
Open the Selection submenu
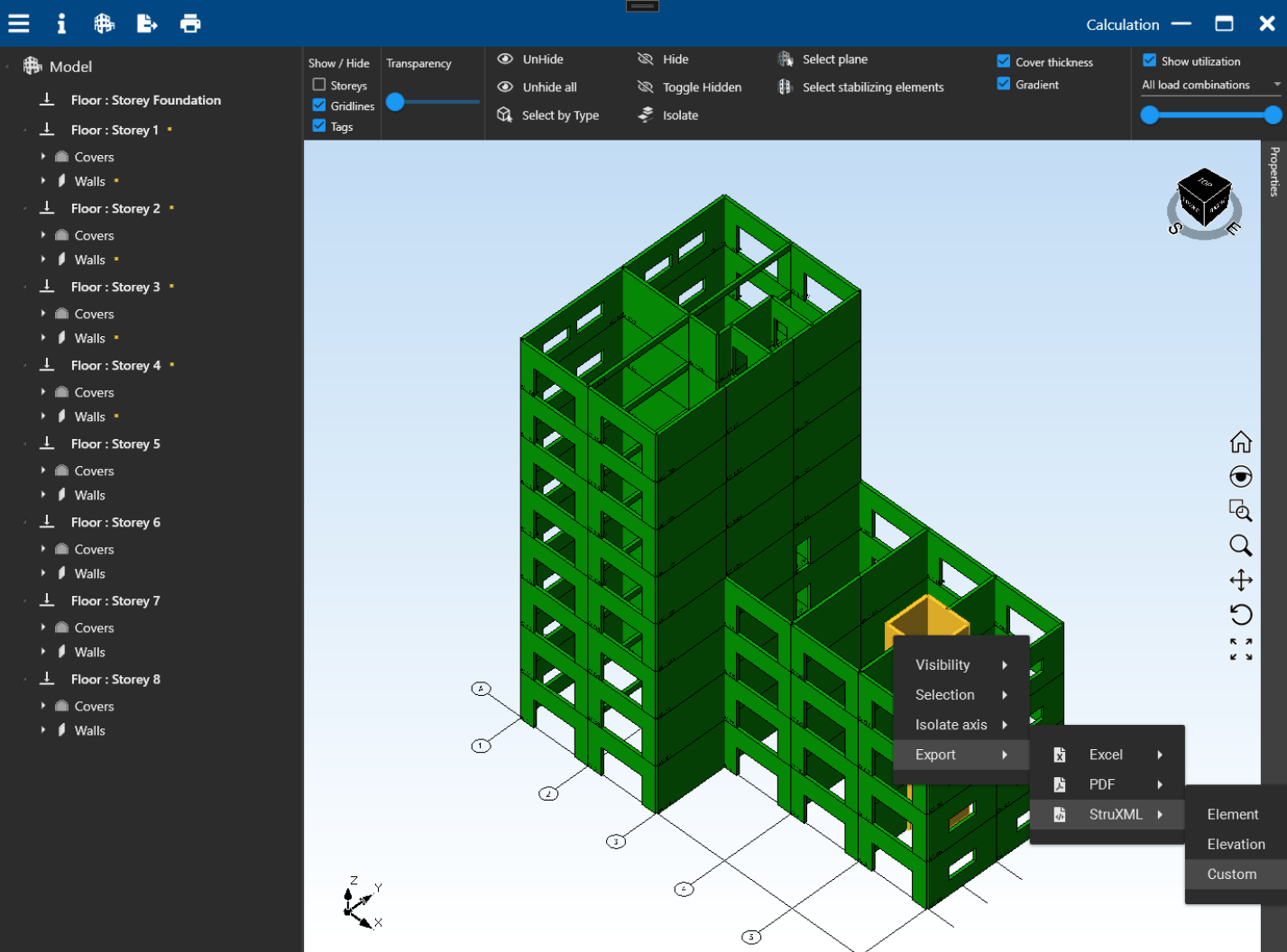click(961, 695)
